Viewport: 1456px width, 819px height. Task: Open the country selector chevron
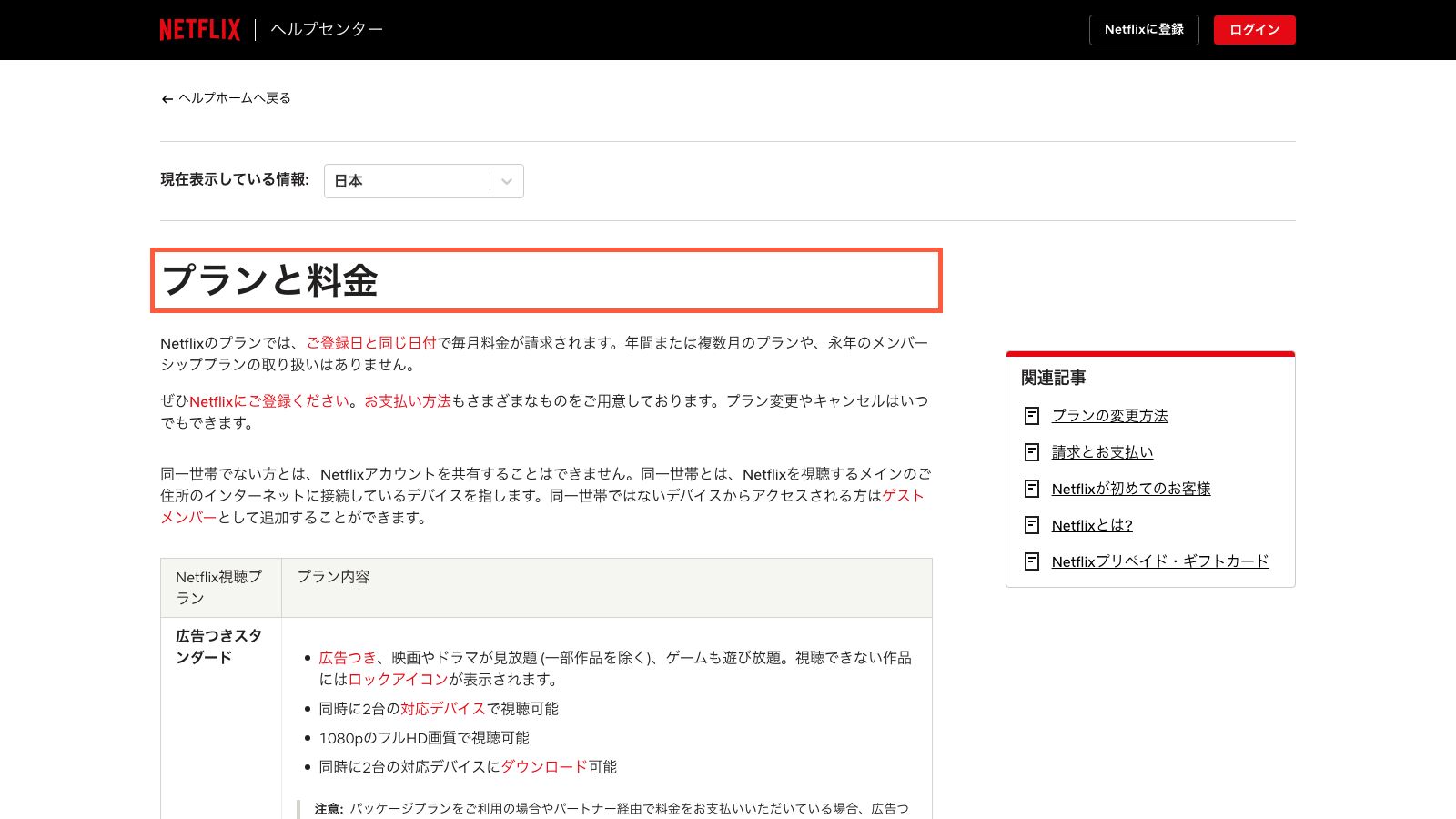(x=507, y=181)
